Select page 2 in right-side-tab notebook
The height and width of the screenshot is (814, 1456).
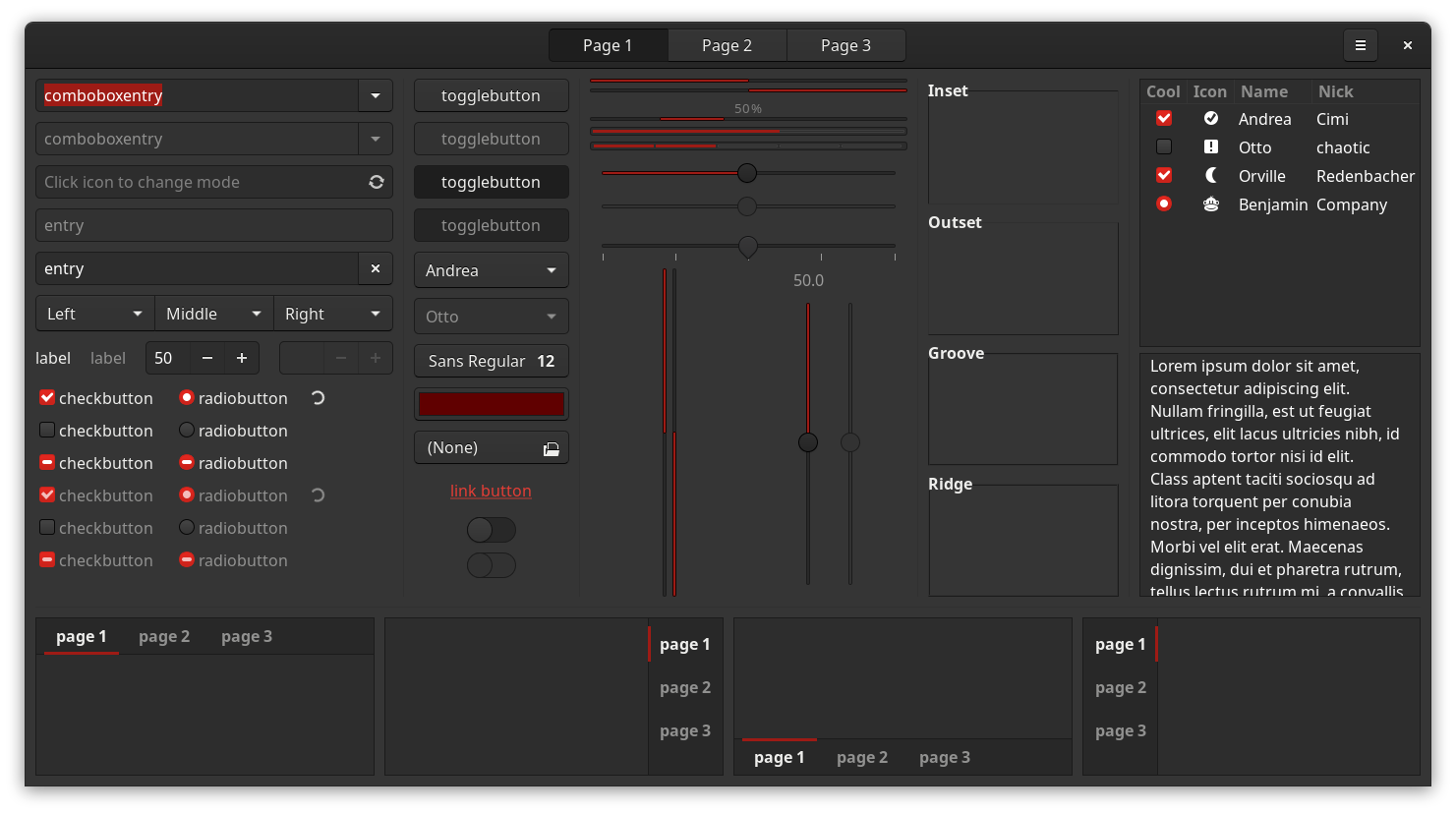tap(685, 687)
